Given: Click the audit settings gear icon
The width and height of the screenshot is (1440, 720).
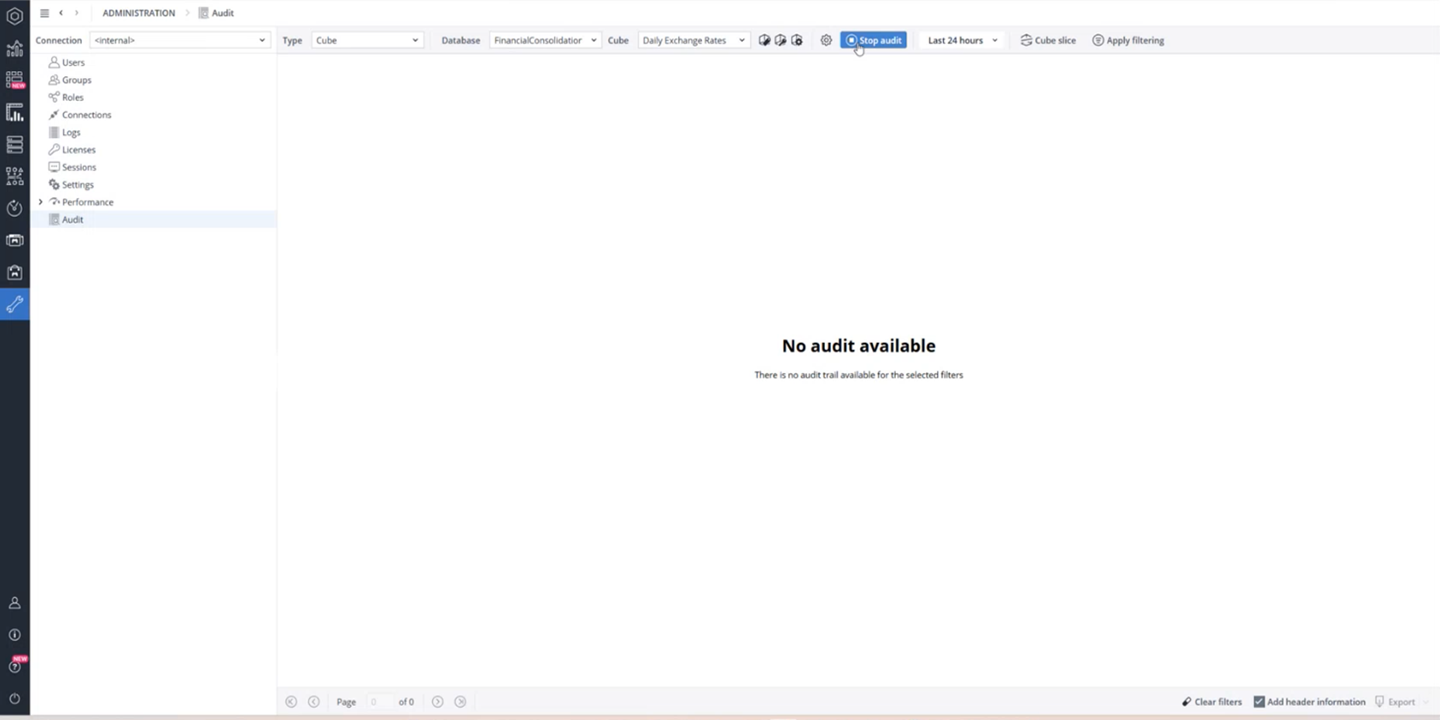Looking at the screenshot, I should (826, 41).
